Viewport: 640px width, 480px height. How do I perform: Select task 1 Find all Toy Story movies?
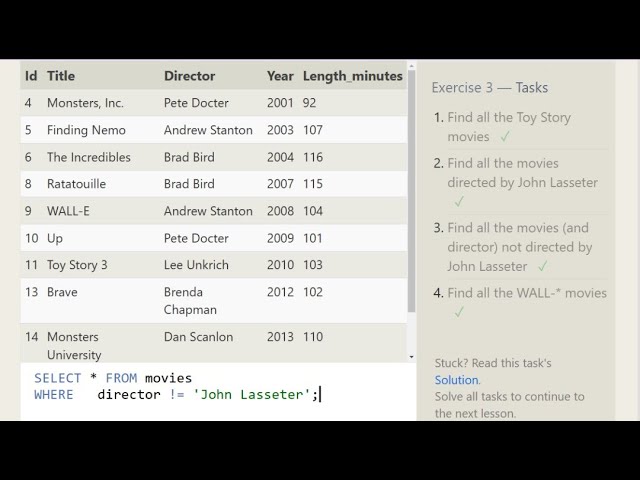[x=509, y=127]
